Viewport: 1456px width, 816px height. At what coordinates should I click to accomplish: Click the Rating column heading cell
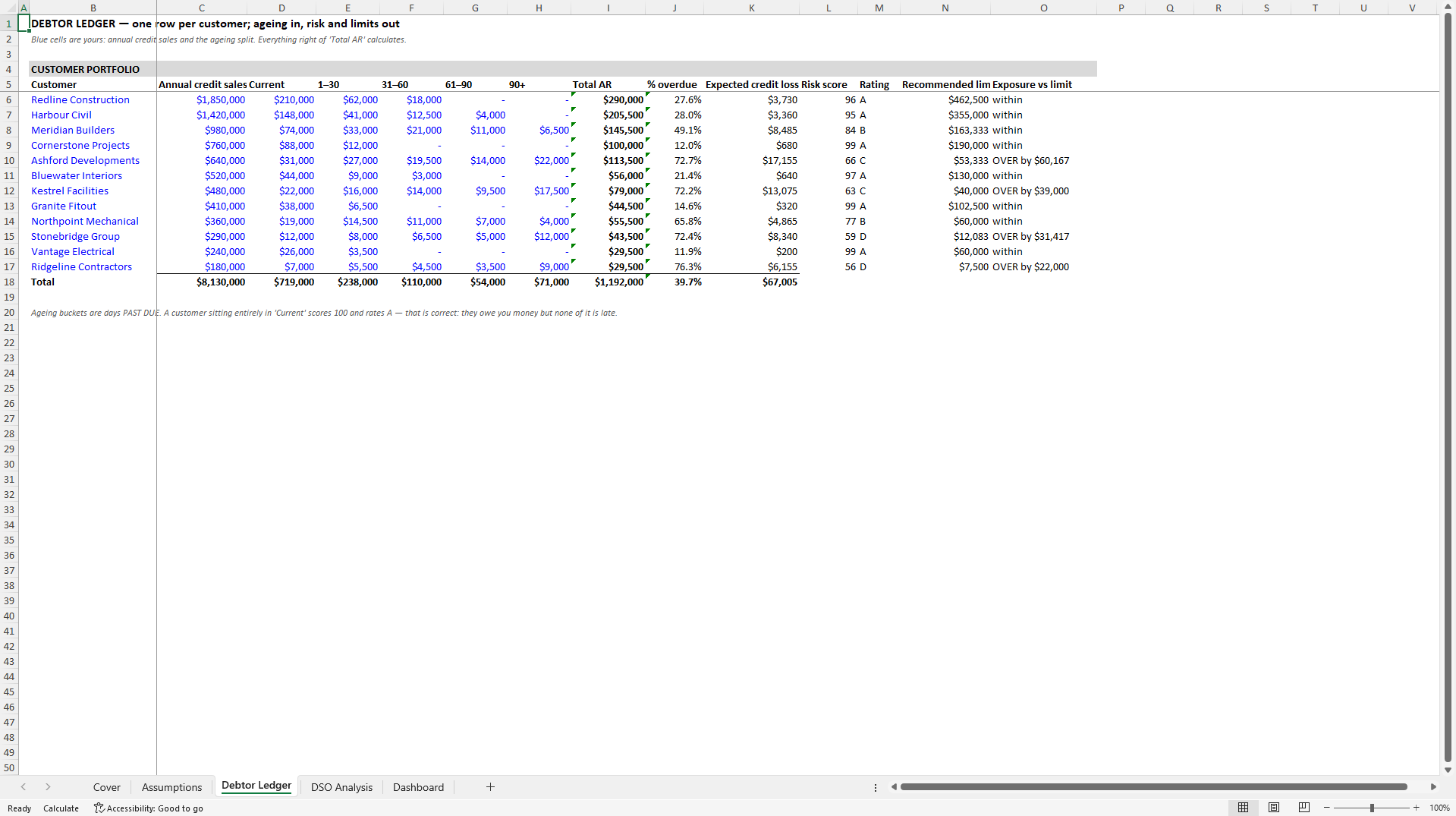coord(879,84)
